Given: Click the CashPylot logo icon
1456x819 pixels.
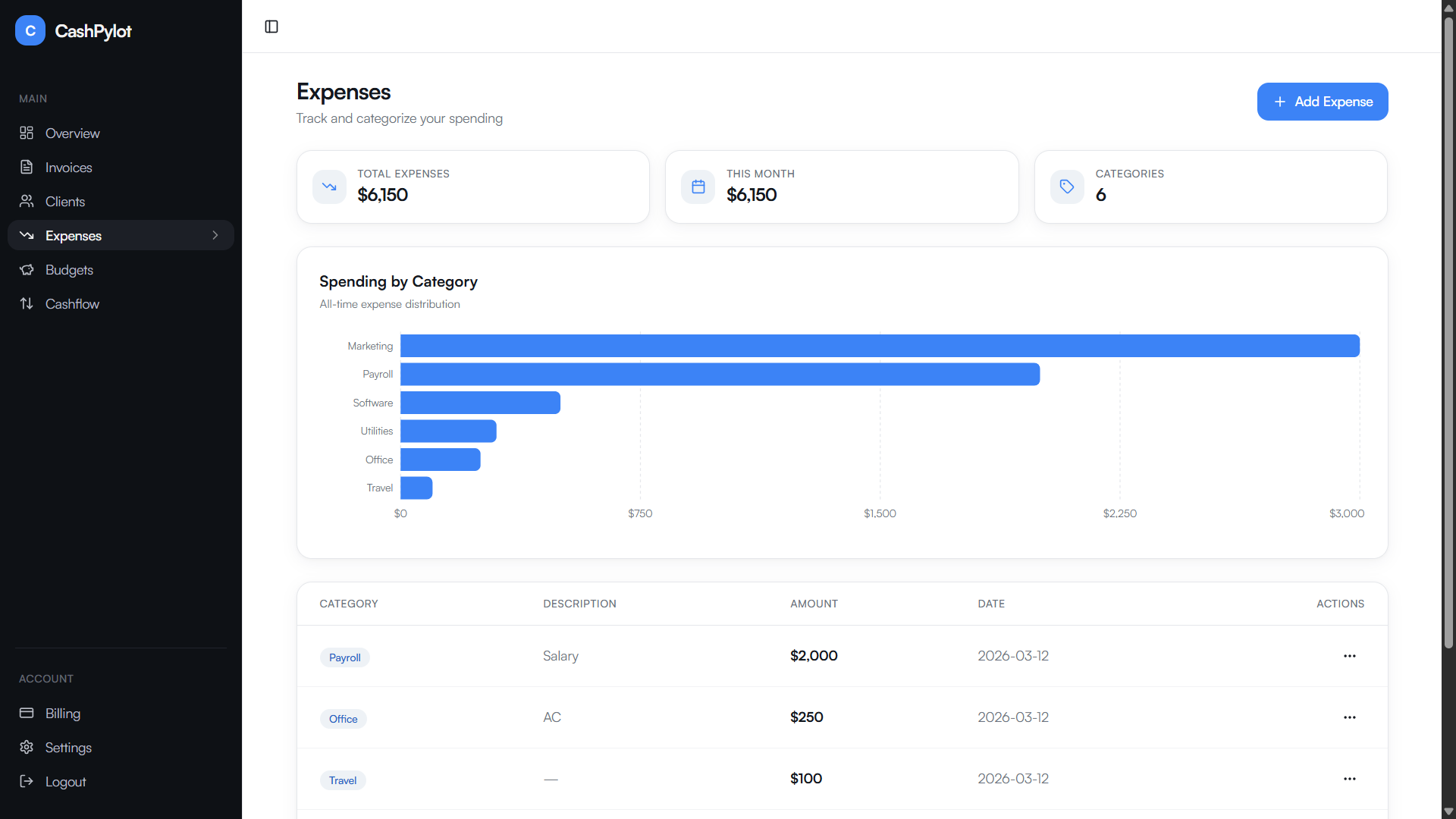Looking at the screenshot, I should pos(30,31).
